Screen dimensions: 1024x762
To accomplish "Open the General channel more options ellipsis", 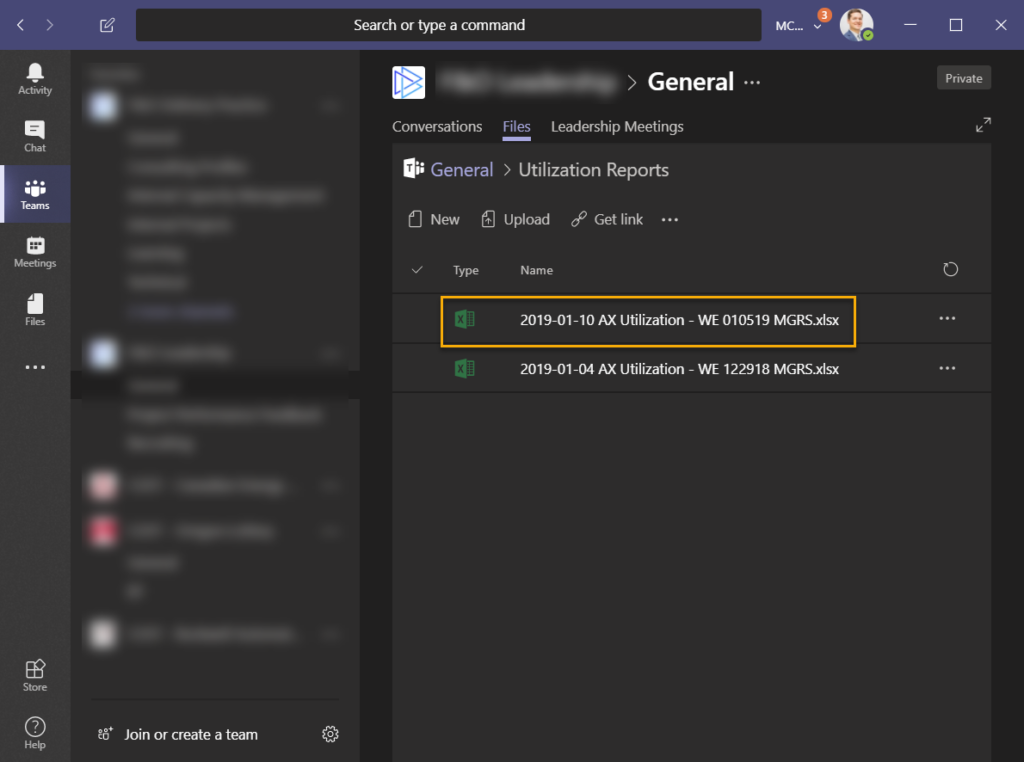I will (752, 82).
